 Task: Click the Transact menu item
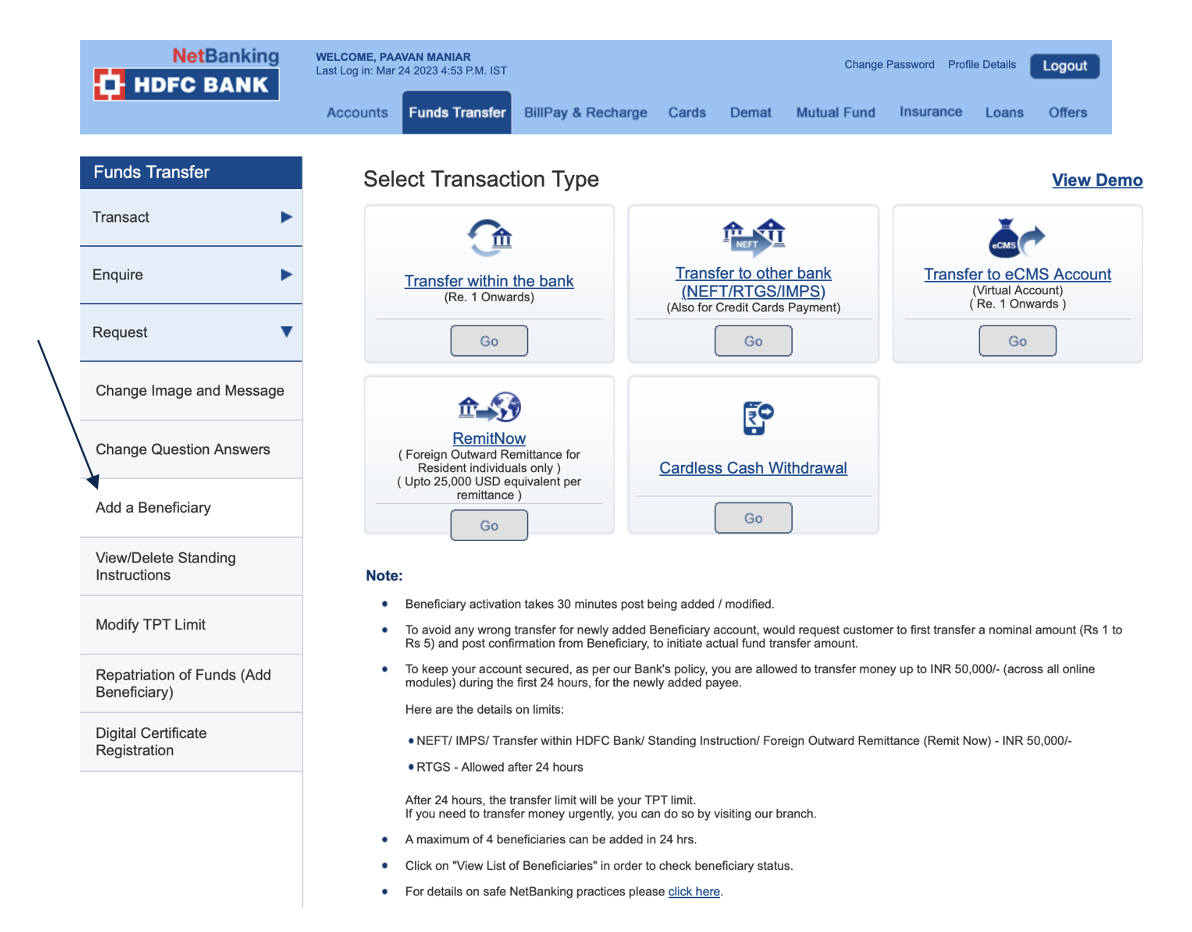tap(191, 217)
